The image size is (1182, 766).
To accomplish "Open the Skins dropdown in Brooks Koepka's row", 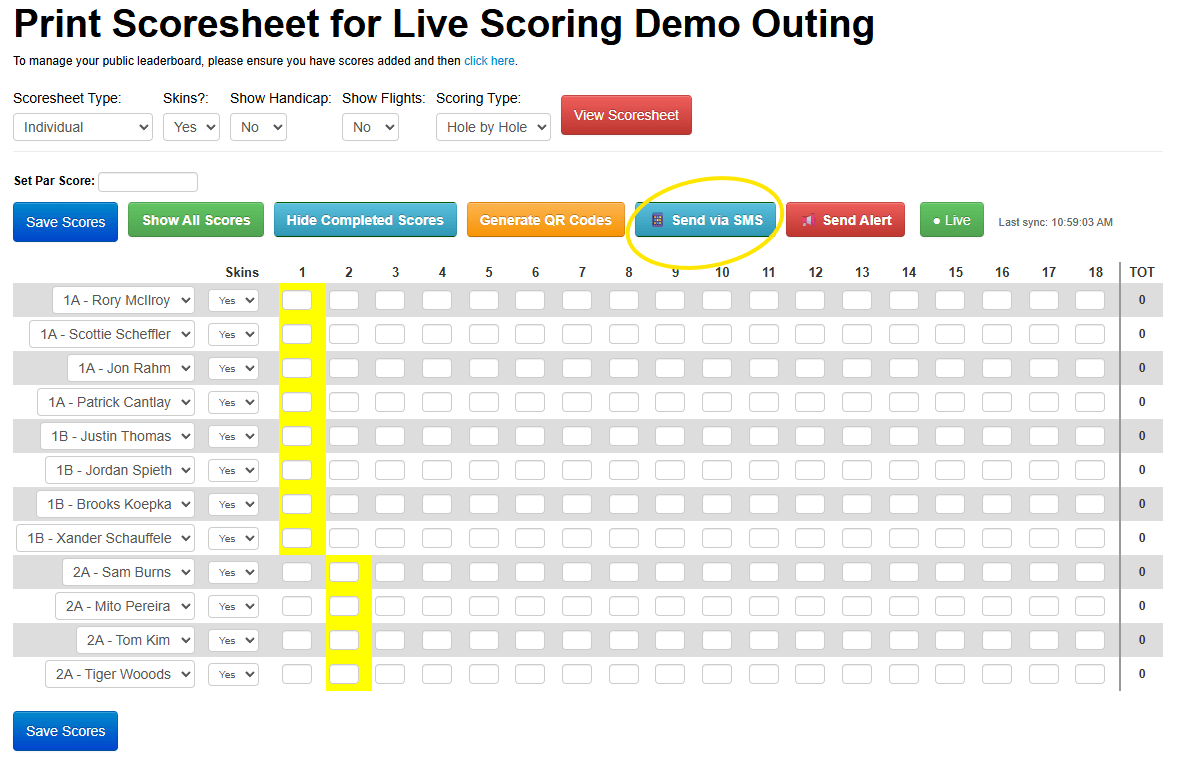I will [x=234, y=504].
